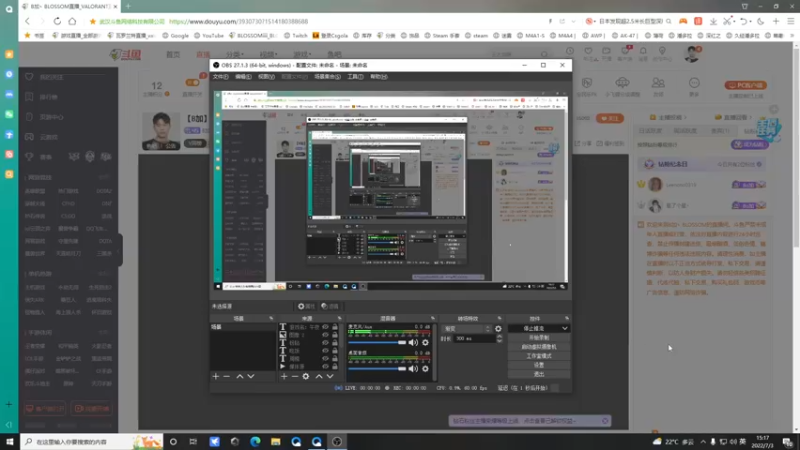Open OBS Help menu
The height and width of the screenshot is (450, 800).
(x=379, y=77)
